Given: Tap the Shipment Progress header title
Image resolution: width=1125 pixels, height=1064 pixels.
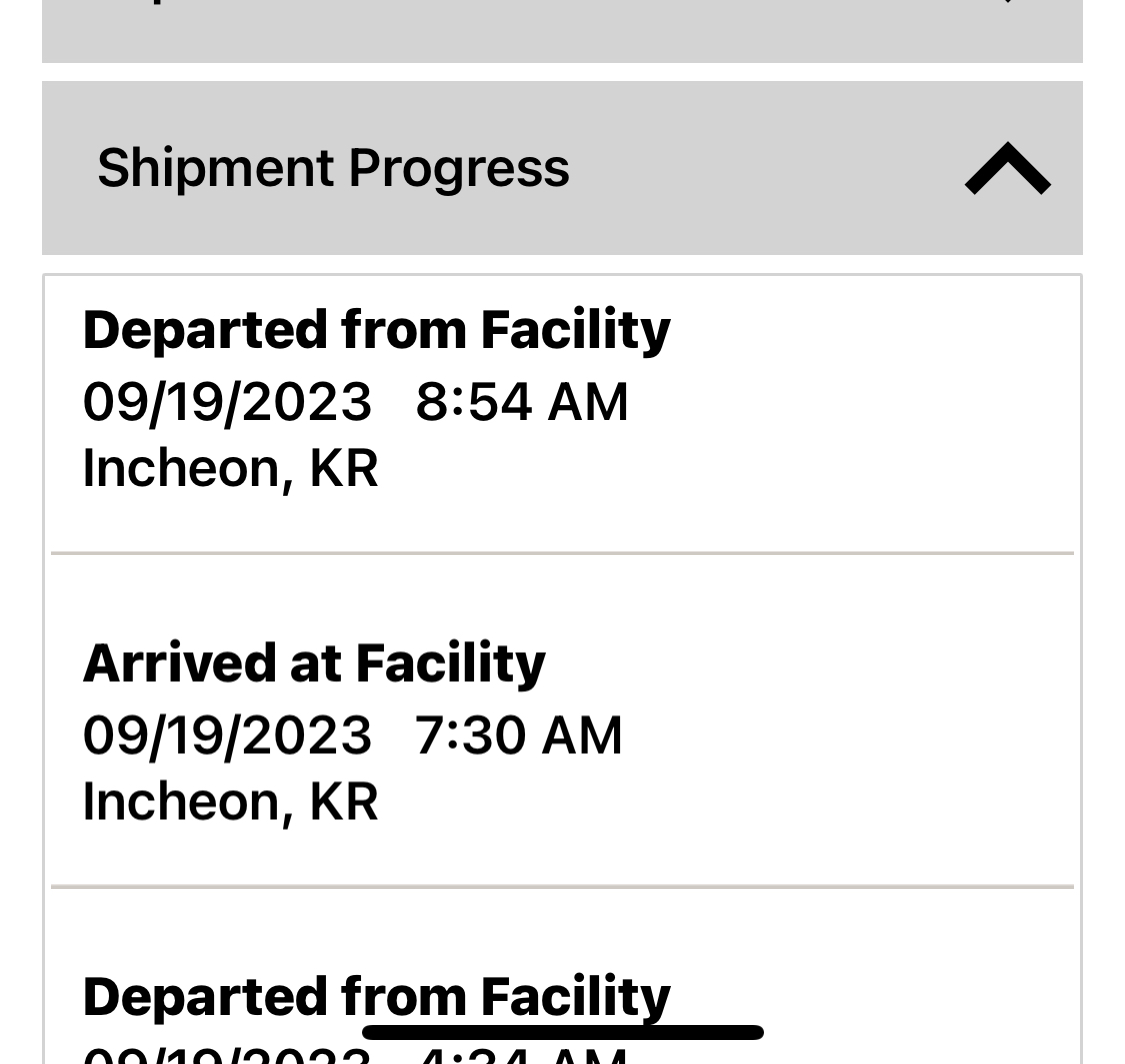Looking at the screenshot, I should pos(334,168).
